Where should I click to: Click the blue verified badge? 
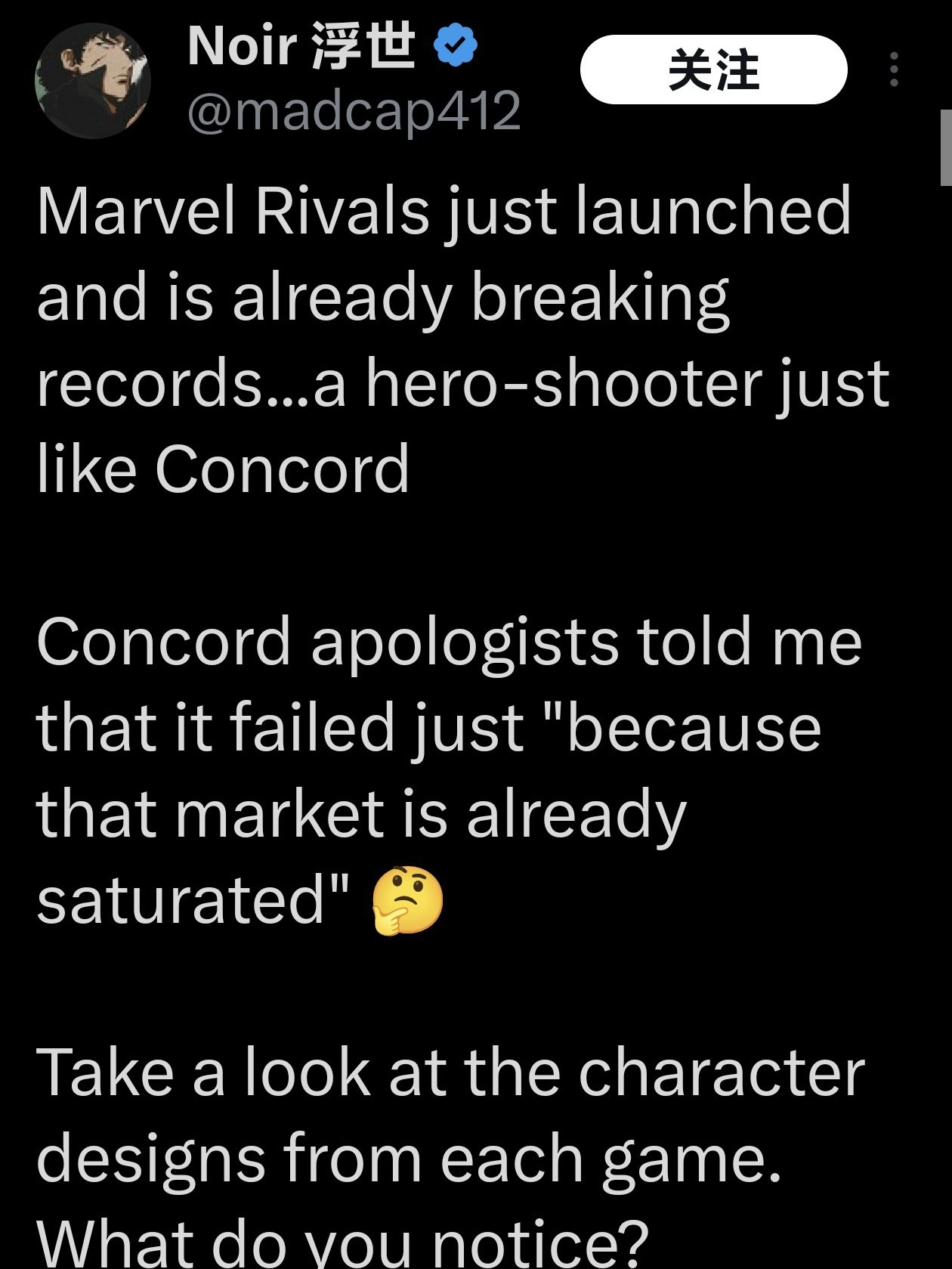pos(455,46)
